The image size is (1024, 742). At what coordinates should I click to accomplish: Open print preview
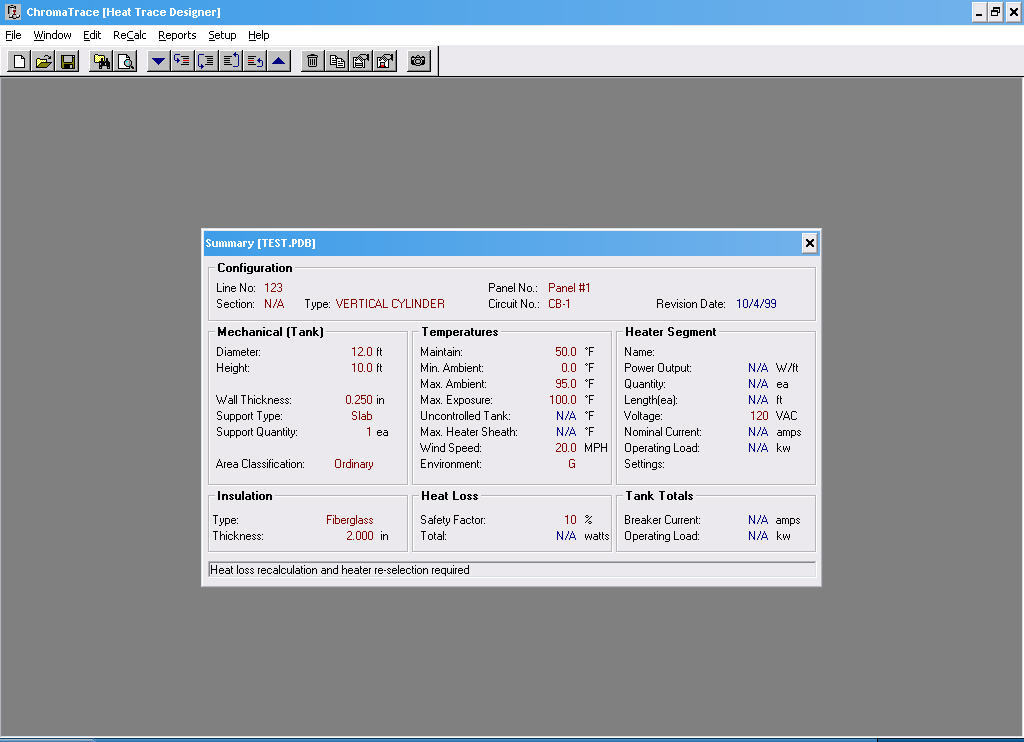click(124, 60)
